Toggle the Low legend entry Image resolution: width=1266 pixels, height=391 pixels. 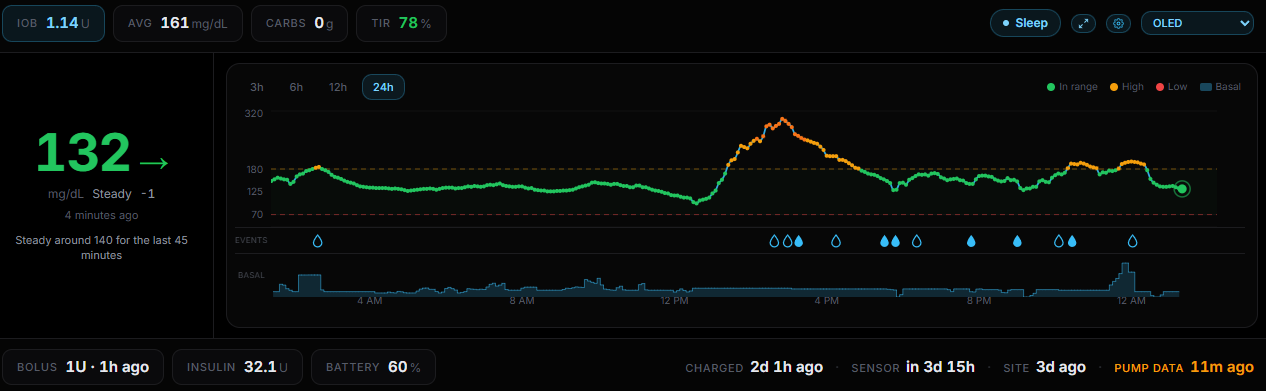coord(1171,87)
